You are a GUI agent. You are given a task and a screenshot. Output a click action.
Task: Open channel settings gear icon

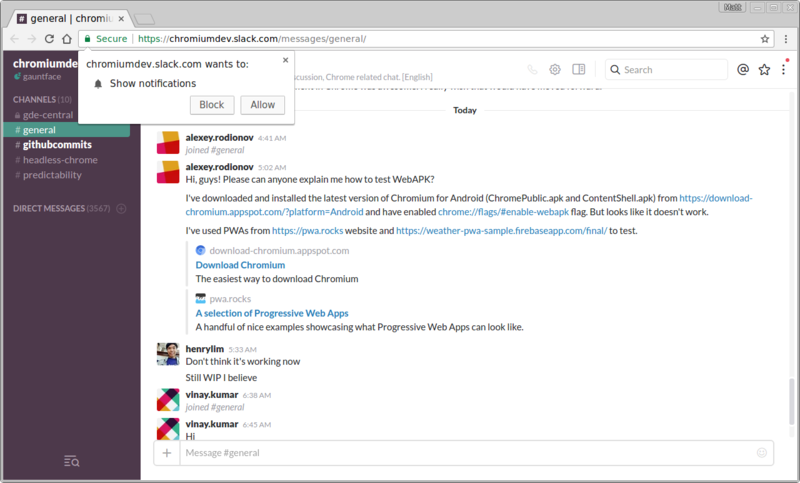pyautogui.click(x=555, y=69)
